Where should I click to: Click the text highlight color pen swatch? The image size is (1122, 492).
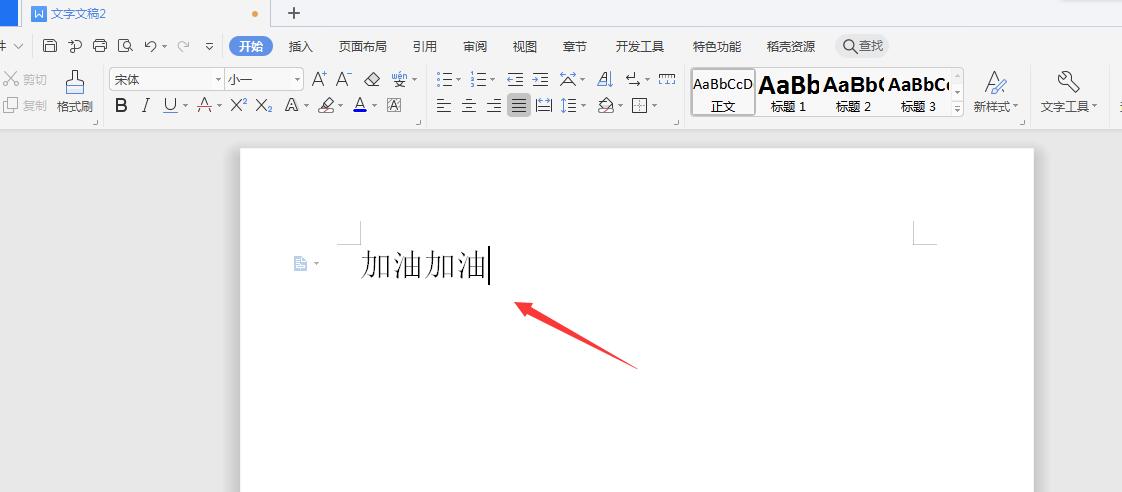tap(326, 106)
